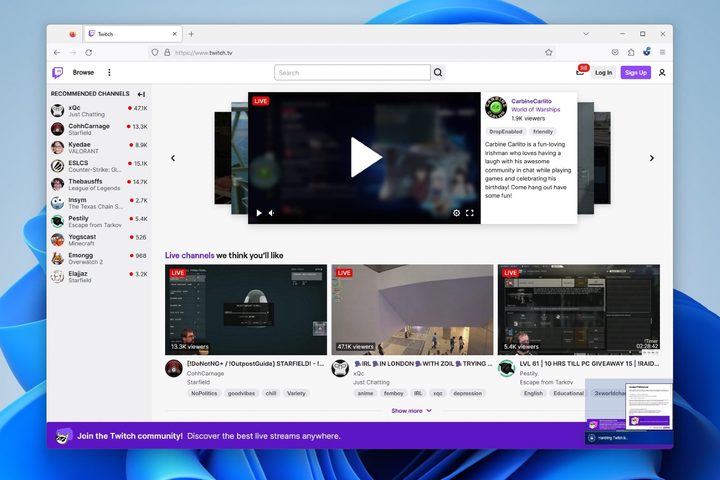Toggle fullscreen on the featured player
The height and width of the screenshot is (480, 720).
point(470,213)
